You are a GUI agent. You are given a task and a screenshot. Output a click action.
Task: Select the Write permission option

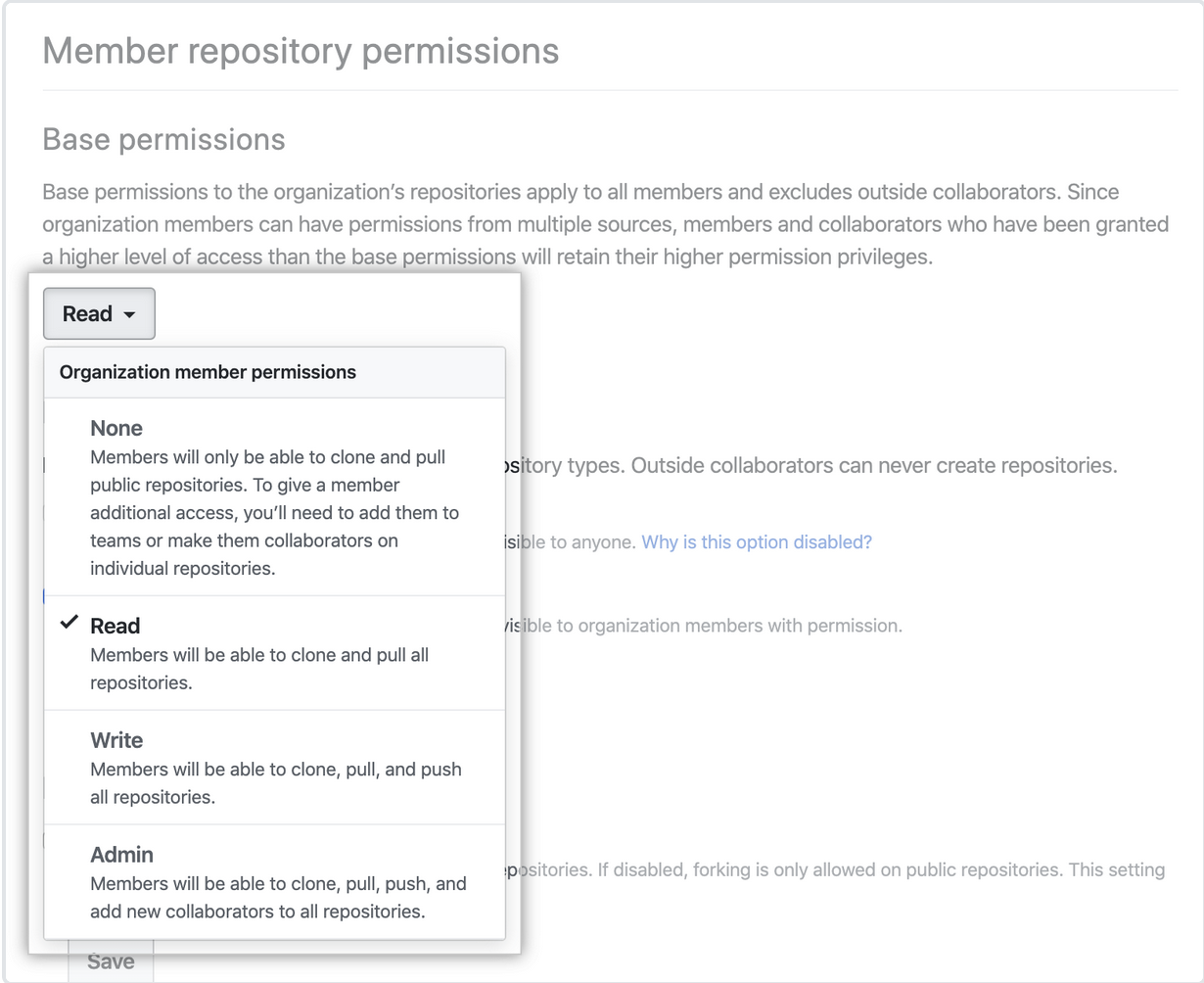pyautogui.click(x=274, y=768)
